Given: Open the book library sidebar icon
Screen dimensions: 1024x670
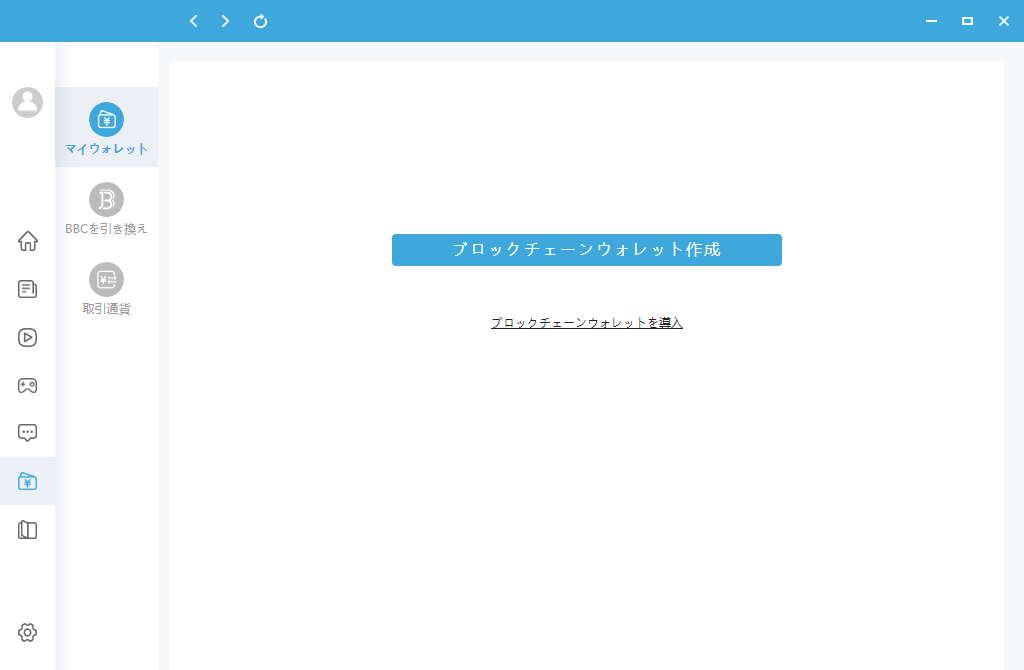Looking at the screenshot, I should click(x=28, y=530).
